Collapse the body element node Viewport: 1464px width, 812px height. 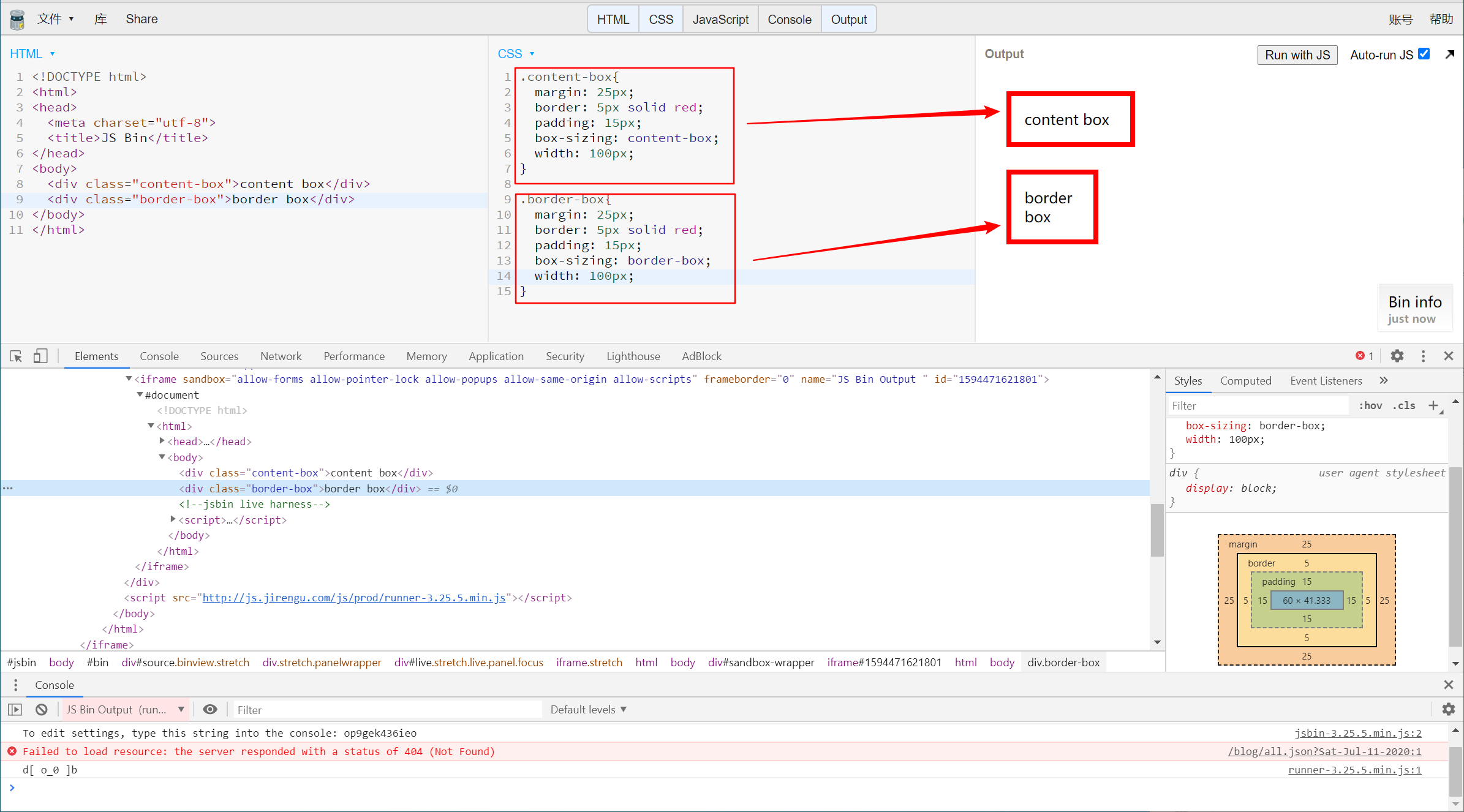pos(162,457)
